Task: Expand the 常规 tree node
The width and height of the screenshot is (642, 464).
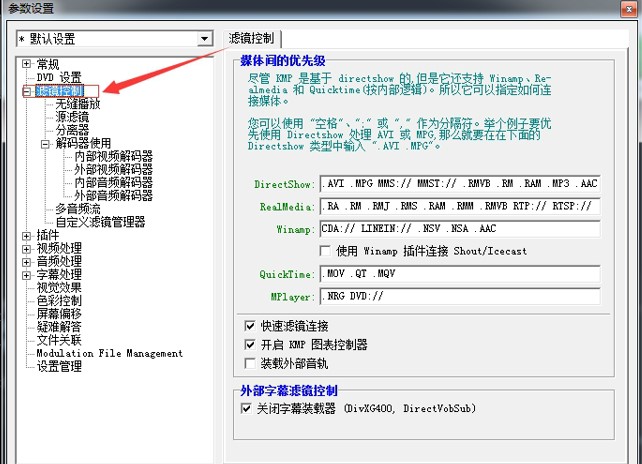Action: point(26,64)
